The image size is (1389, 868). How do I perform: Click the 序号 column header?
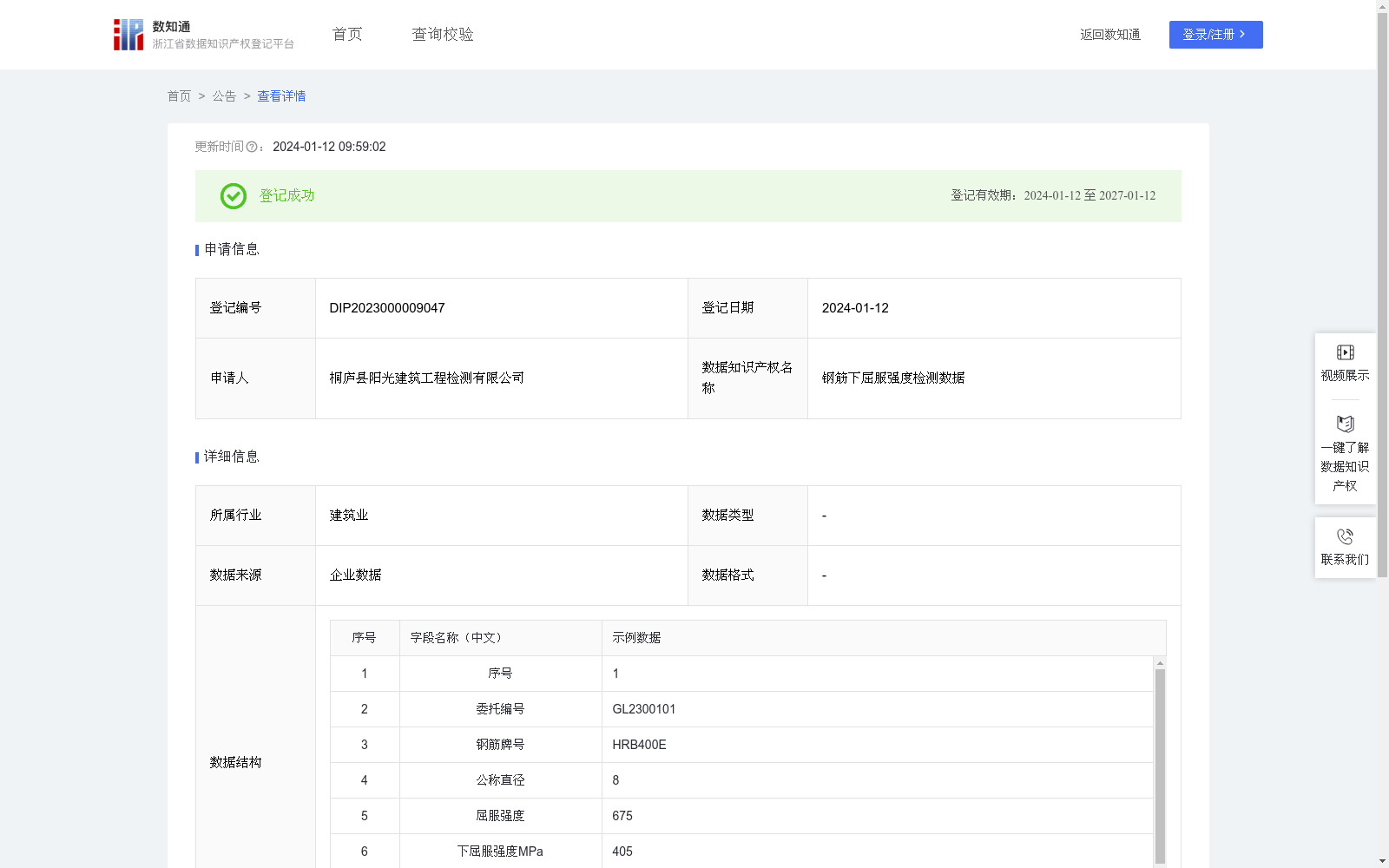point(364,638)
